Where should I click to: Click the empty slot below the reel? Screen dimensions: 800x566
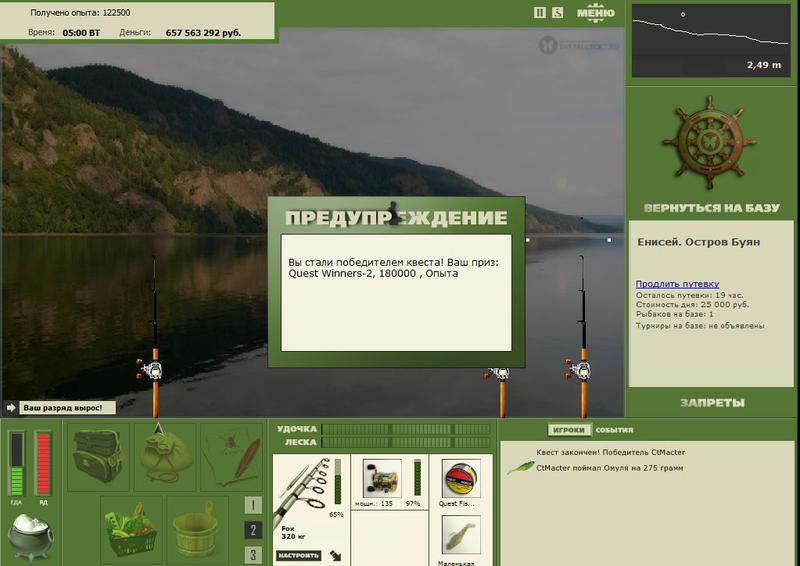tap(389, 538)
